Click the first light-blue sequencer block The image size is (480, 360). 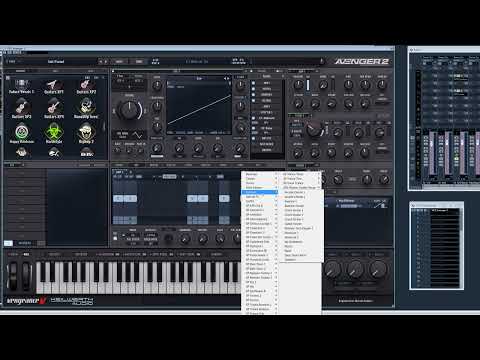coord(118,198)
